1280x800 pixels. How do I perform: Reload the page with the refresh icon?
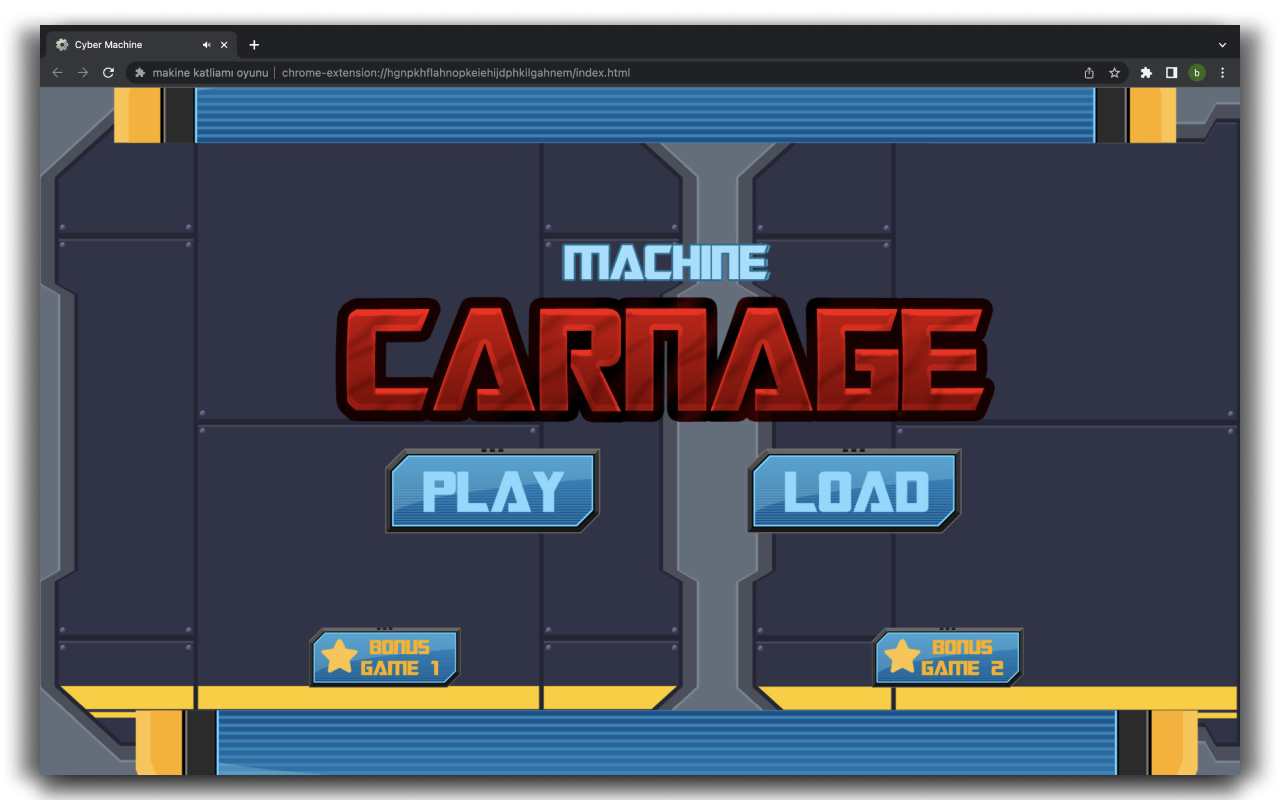point(107,72)
